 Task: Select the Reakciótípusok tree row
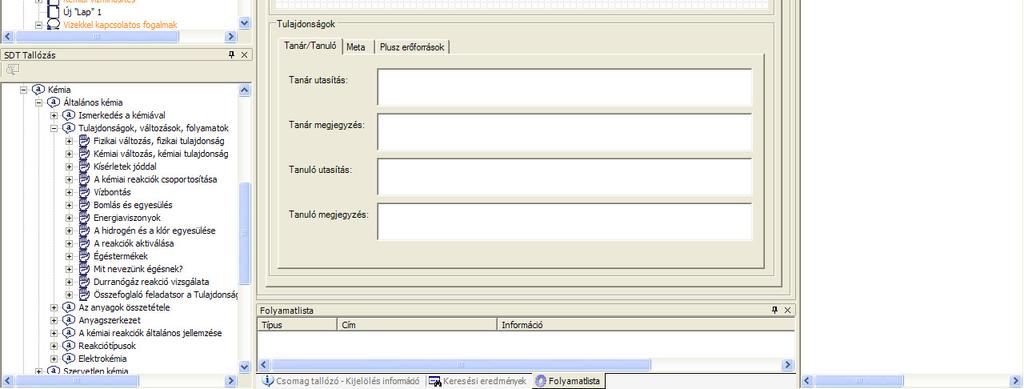(x=107, y=346)
